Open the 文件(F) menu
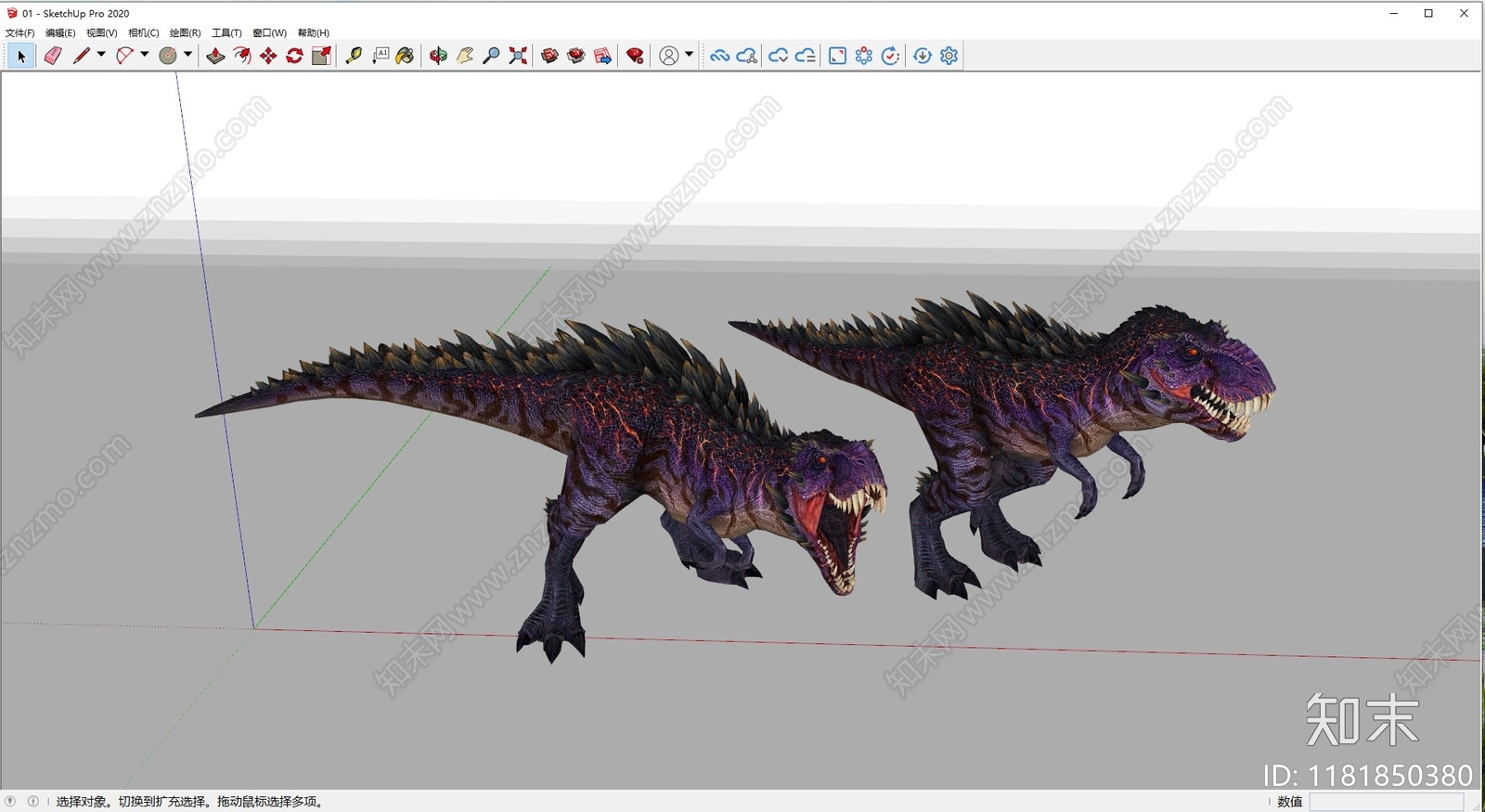Screen dimensions: 1485x812 [x=19, y=32]
